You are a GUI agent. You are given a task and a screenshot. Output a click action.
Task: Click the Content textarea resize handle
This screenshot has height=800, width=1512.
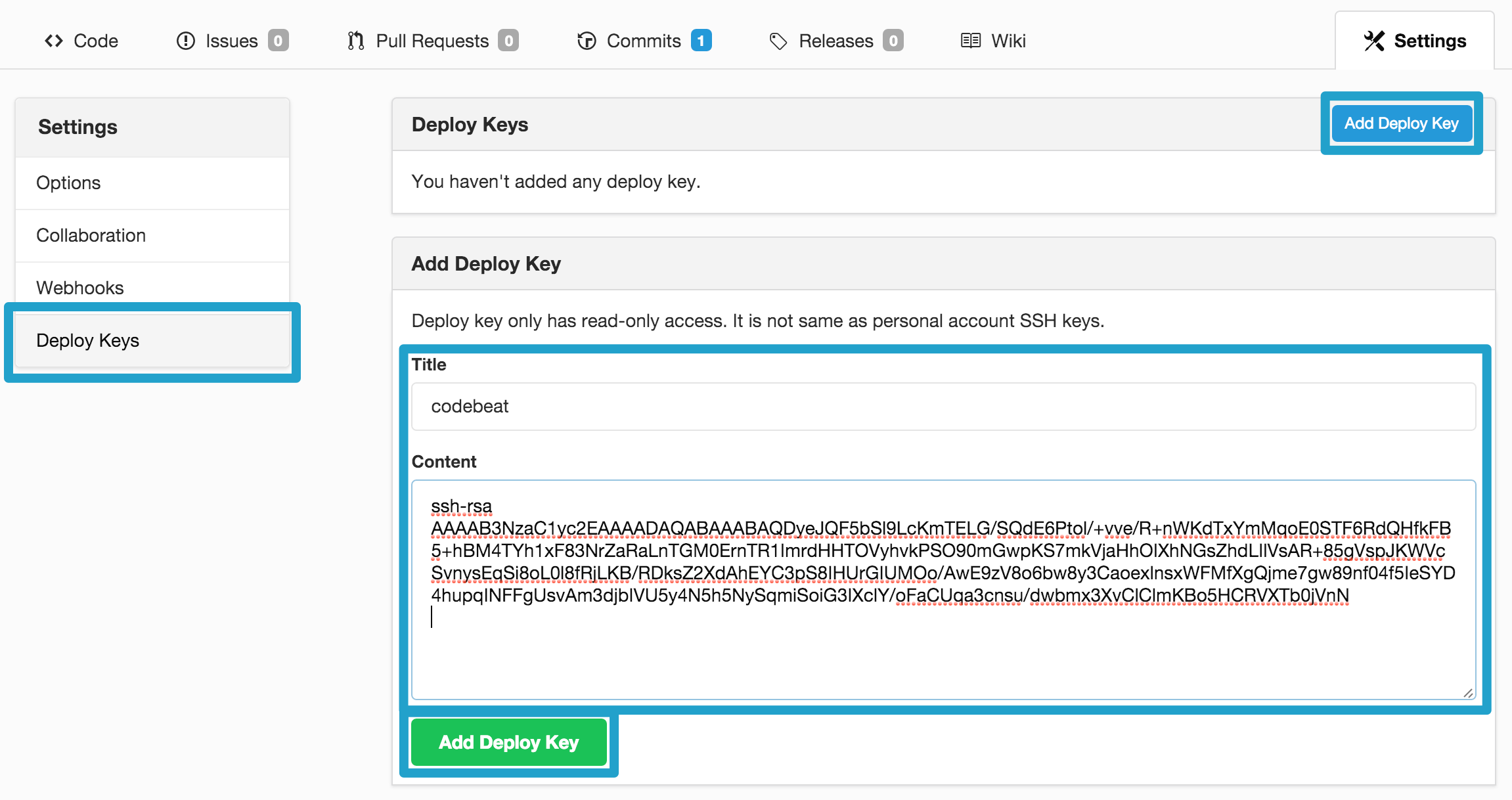pyautogui.click(x=1468, y=693)
